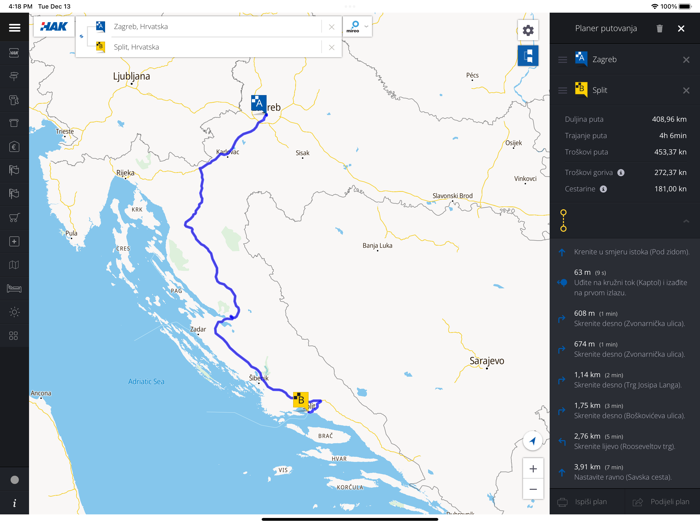The image size is (700, 525).
Task: Select the 674 m Zvonarnička ulica step
Action: (x=625, y=349)
